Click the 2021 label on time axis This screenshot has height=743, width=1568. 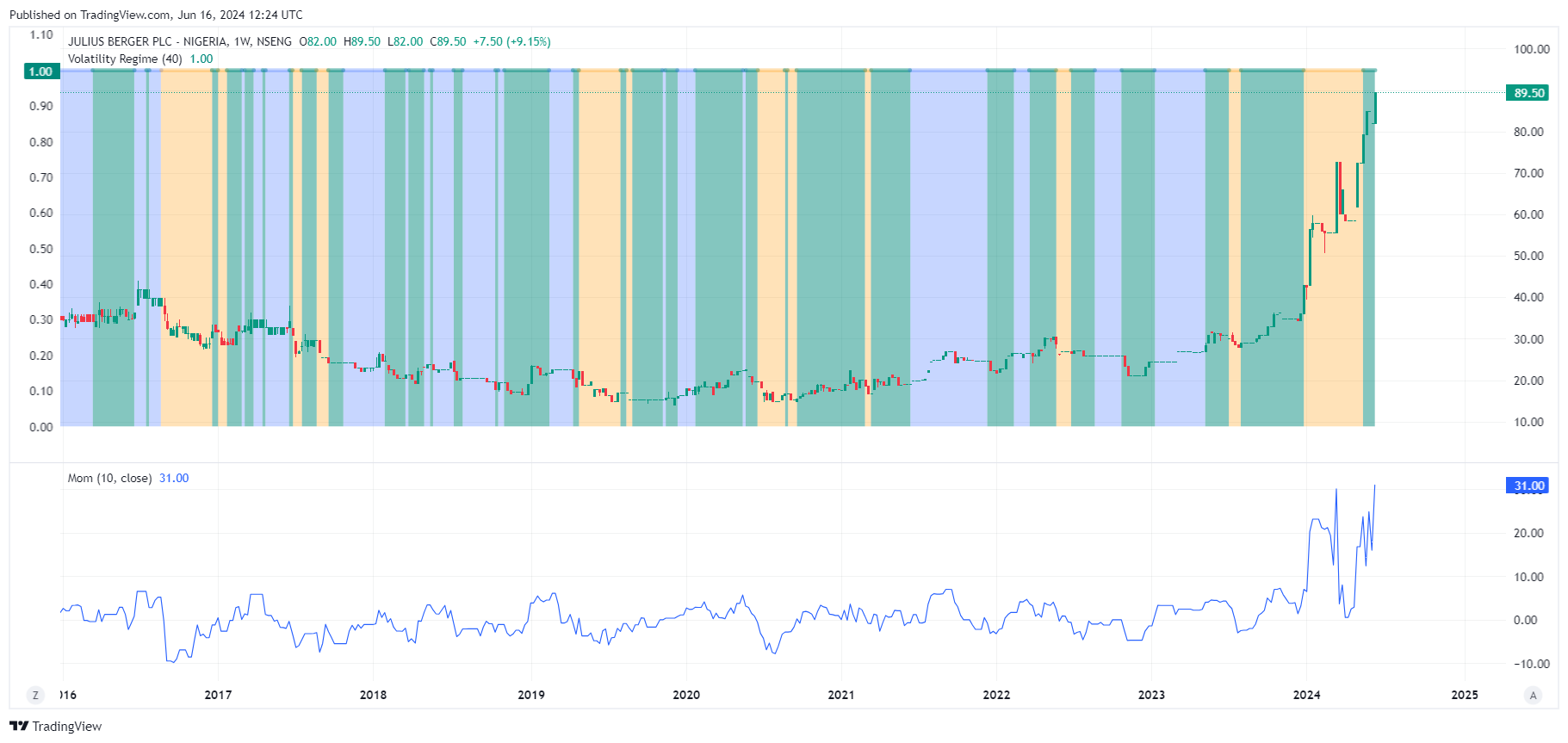[841, 695]
